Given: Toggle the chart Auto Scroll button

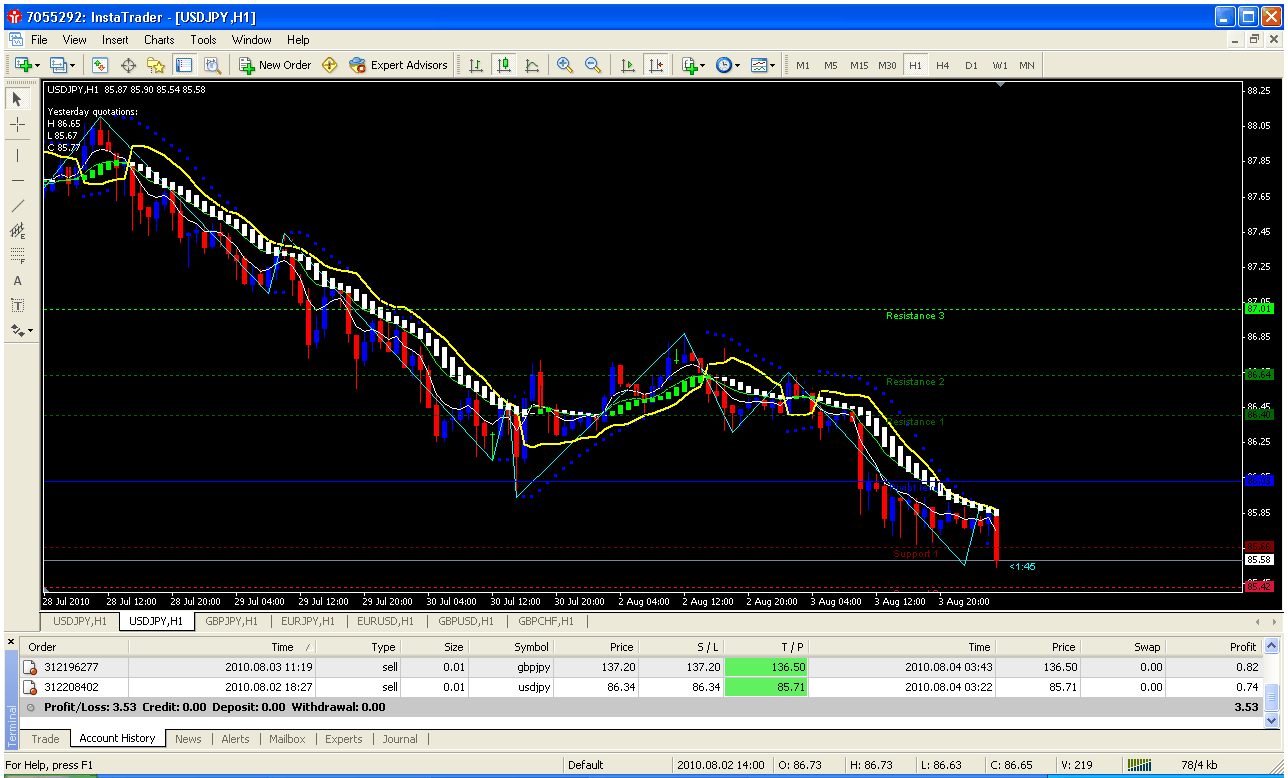Looking at the screenshot, I should pyautogui.click(x=628, y=65).
